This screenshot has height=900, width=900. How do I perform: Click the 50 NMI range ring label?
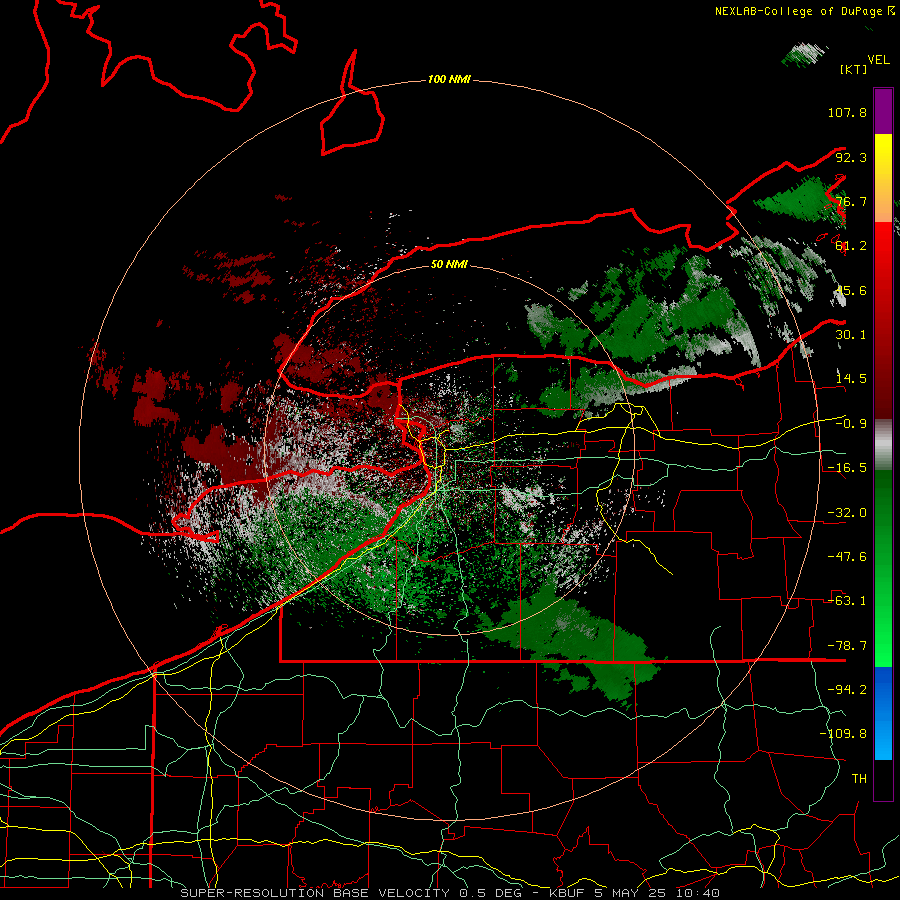click(x=449, y=264)
